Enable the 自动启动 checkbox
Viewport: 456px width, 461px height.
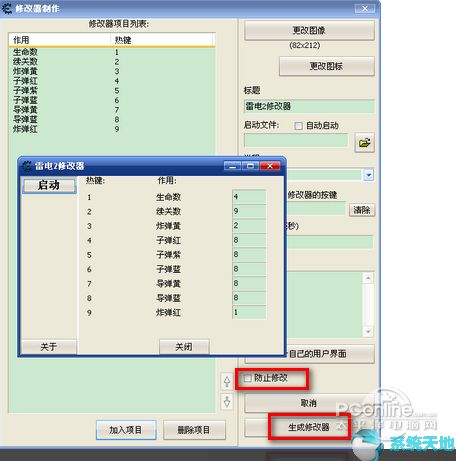[298, 126]
